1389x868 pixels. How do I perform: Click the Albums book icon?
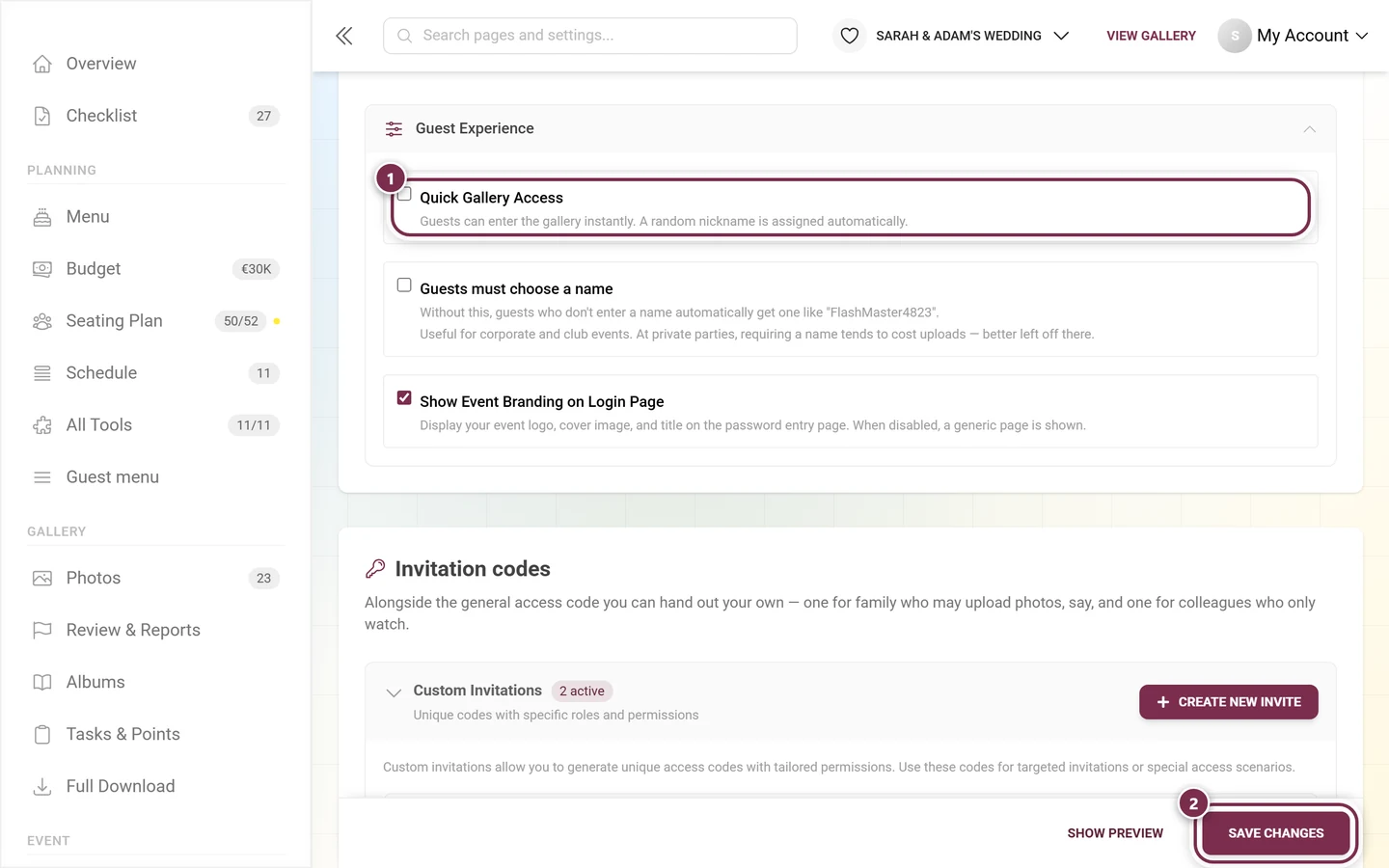click(x=42, y=683)
